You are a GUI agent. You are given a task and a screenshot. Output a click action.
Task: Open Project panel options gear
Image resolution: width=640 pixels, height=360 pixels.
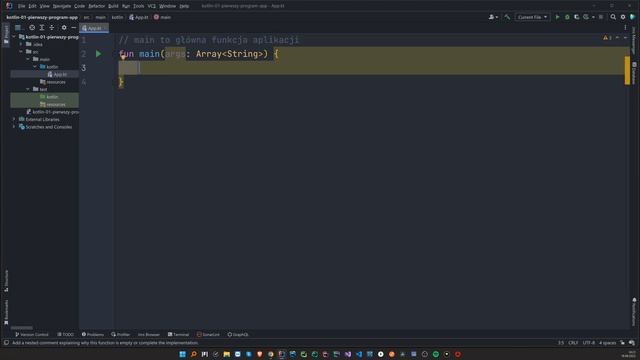[x=64, y=28]
